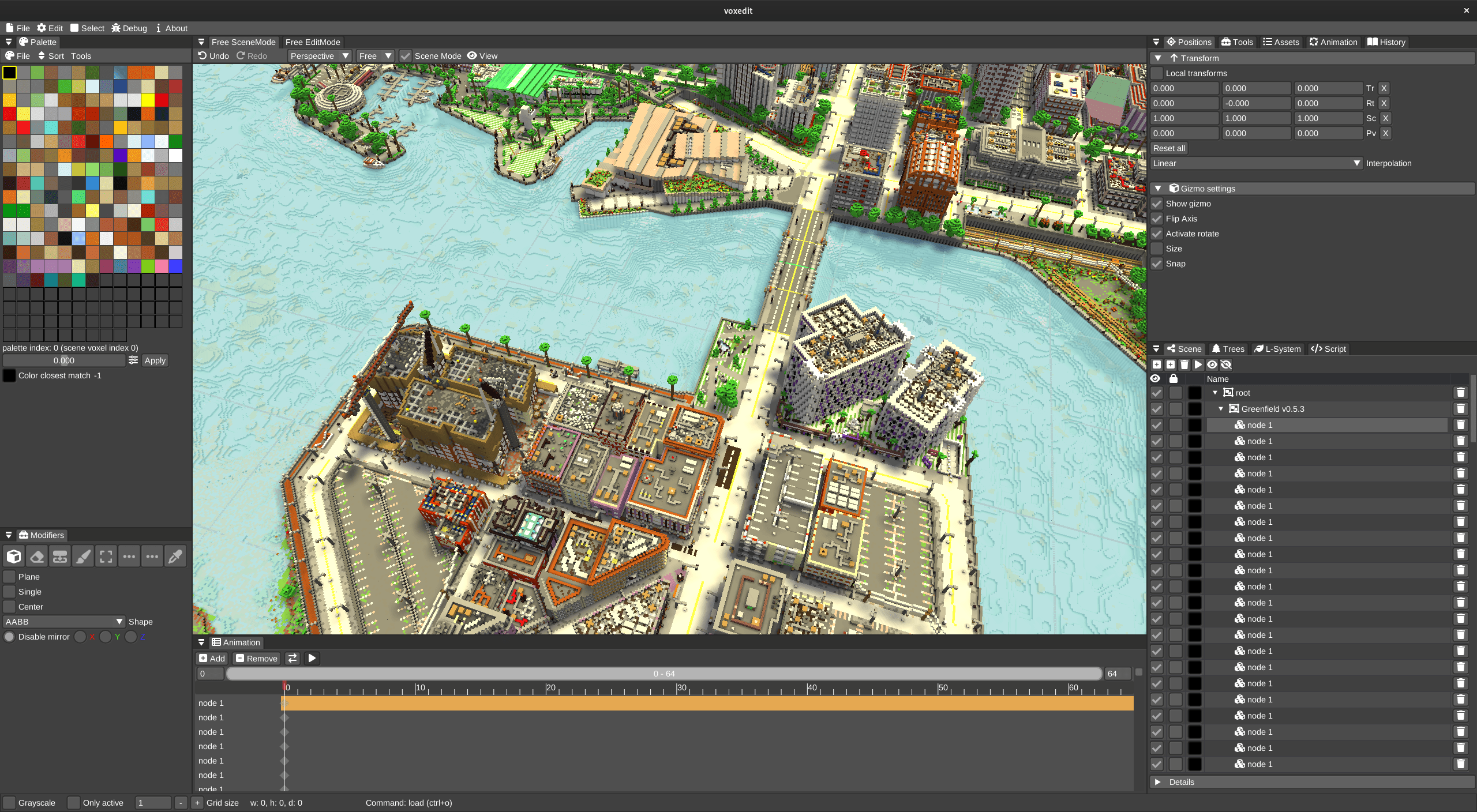Select the paint brush modifier
Viewport: 1477px width, 812px height.
coord(83,557)
